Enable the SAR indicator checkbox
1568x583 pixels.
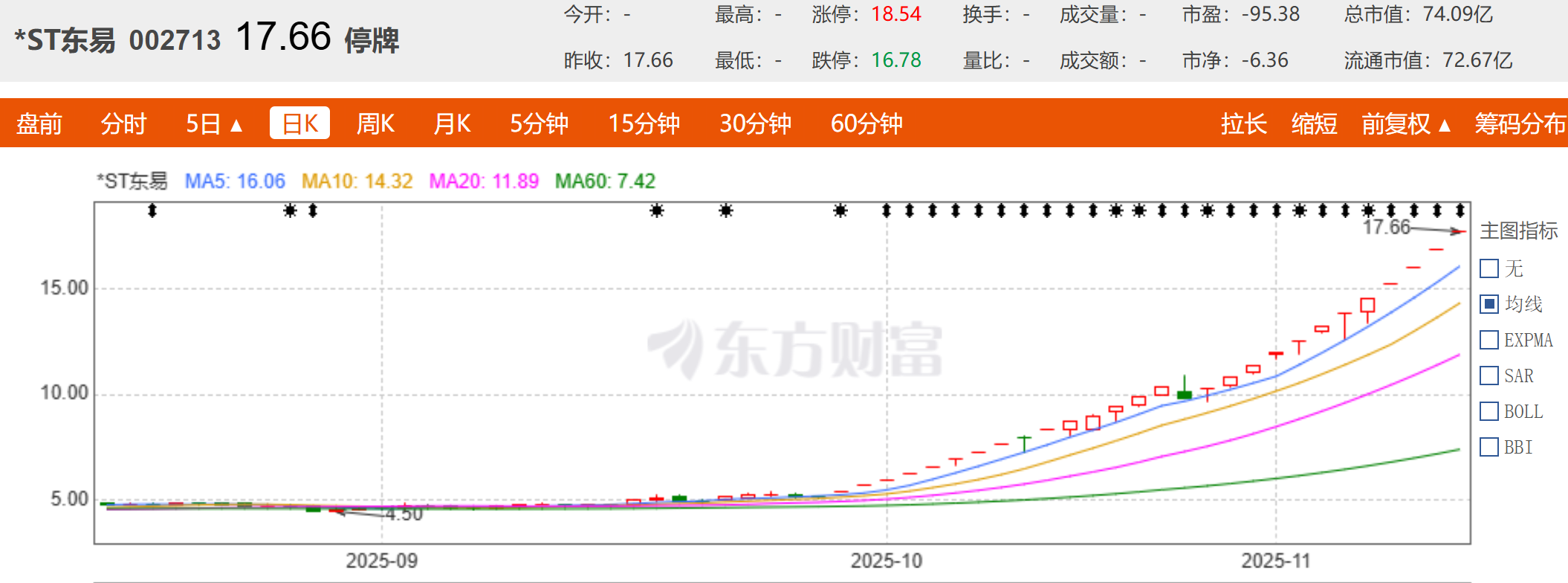pos(1489,376)
